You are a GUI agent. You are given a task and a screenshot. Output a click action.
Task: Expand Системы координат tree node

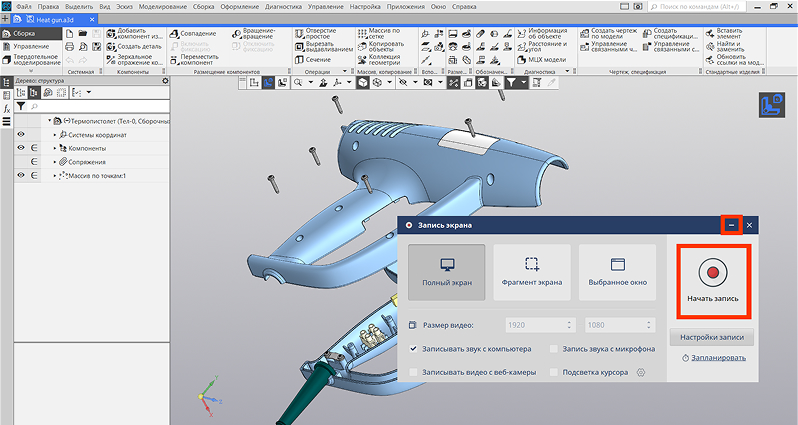point(55,135)
